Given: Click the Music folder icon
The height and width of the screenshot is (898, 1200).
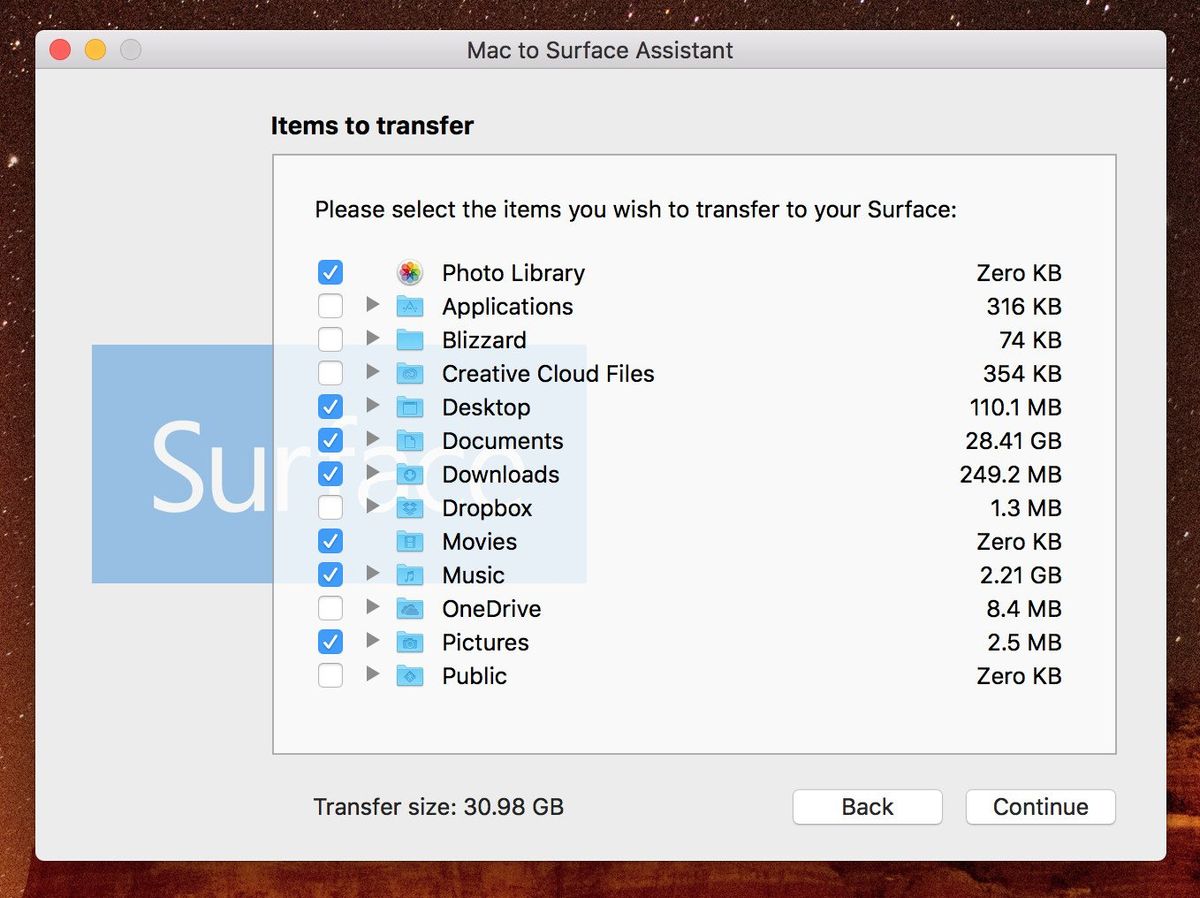Looking at the screenshot, I should click(410, 575).
